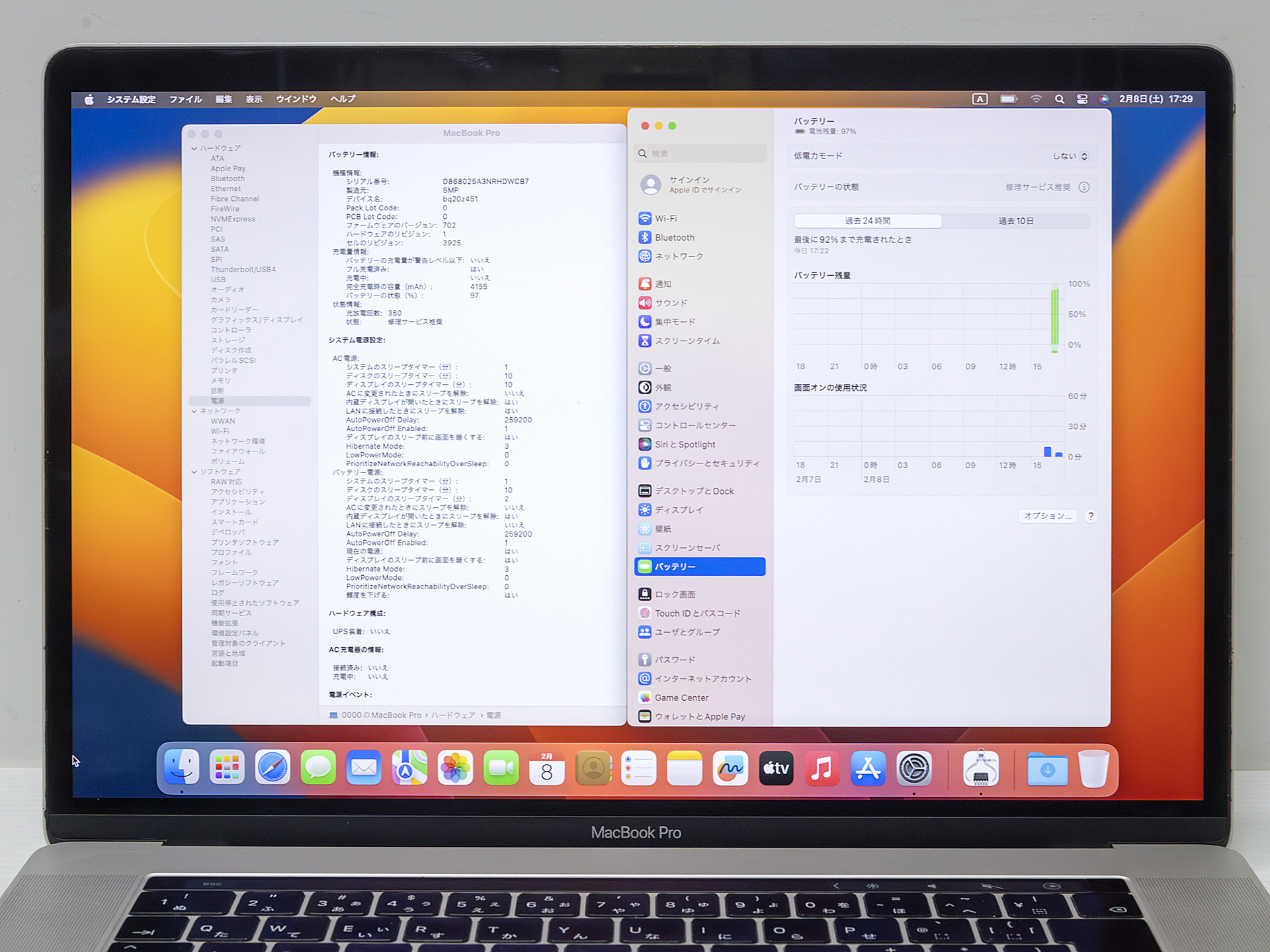1270x952 pixels.
Task: Open the 表示 menu
Action: (x=254, y=99)
